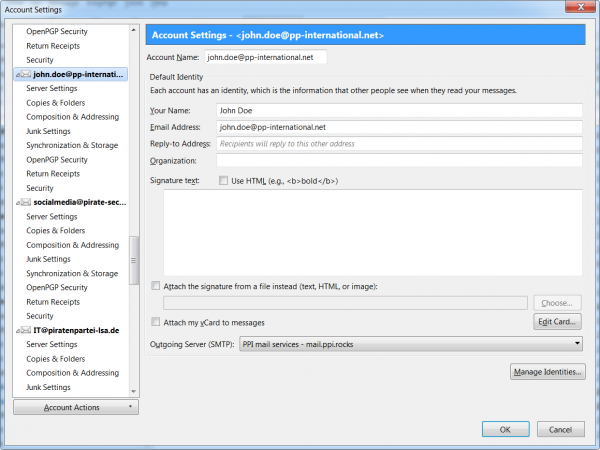The image size is (600, 450).
Task: Click the Edit Card button
Action: tap(558, 322)
